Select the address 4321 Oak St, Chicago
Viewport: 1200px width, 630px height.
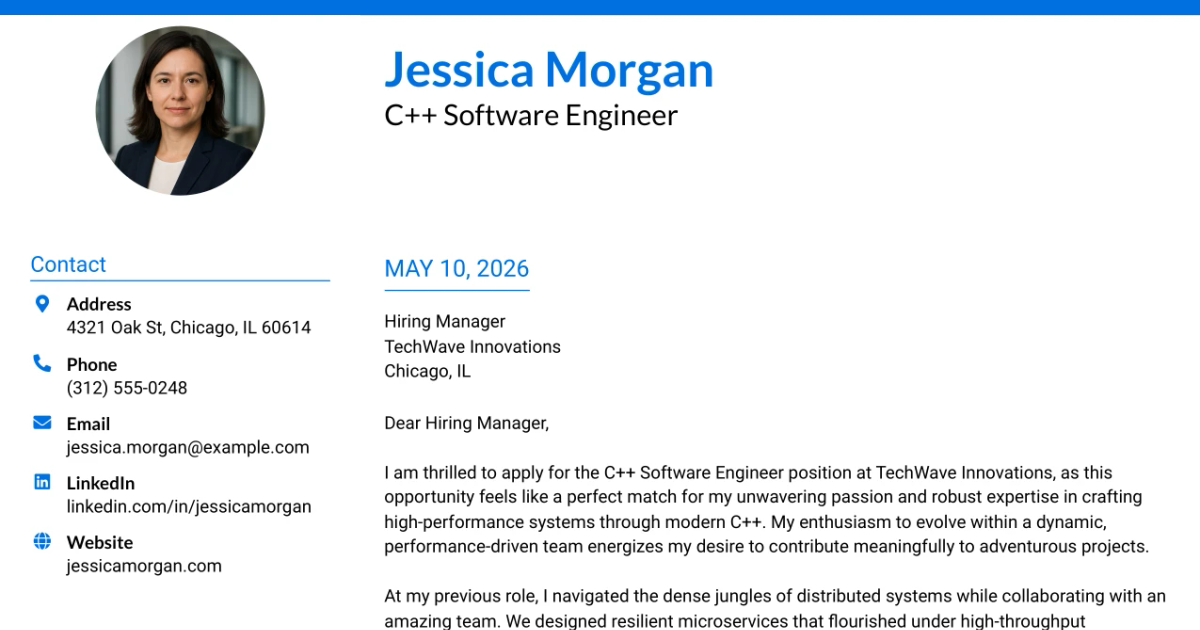coord(189,328)
